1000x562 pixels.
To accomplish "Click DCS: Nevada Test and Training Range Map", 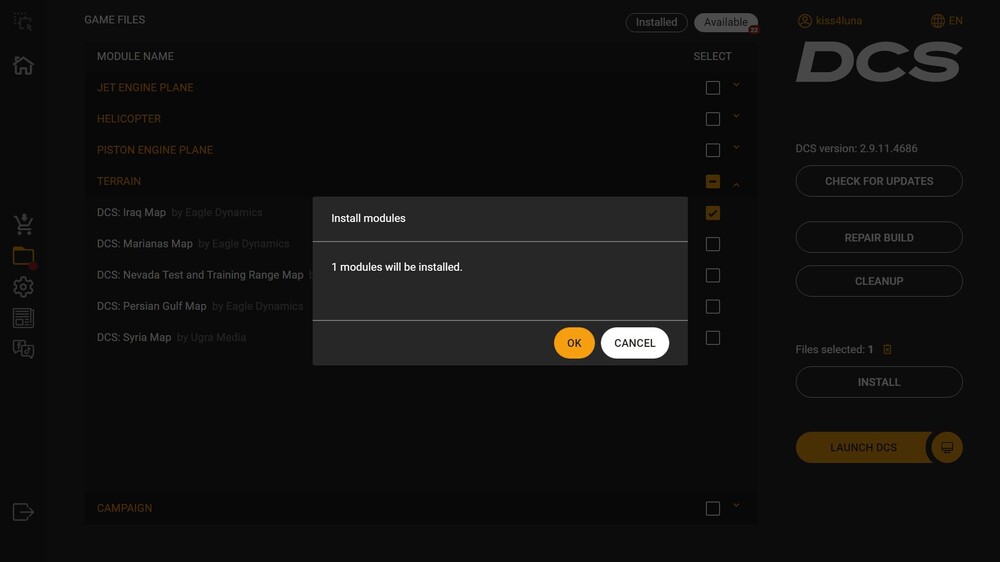I will click(x=200, y=275).
